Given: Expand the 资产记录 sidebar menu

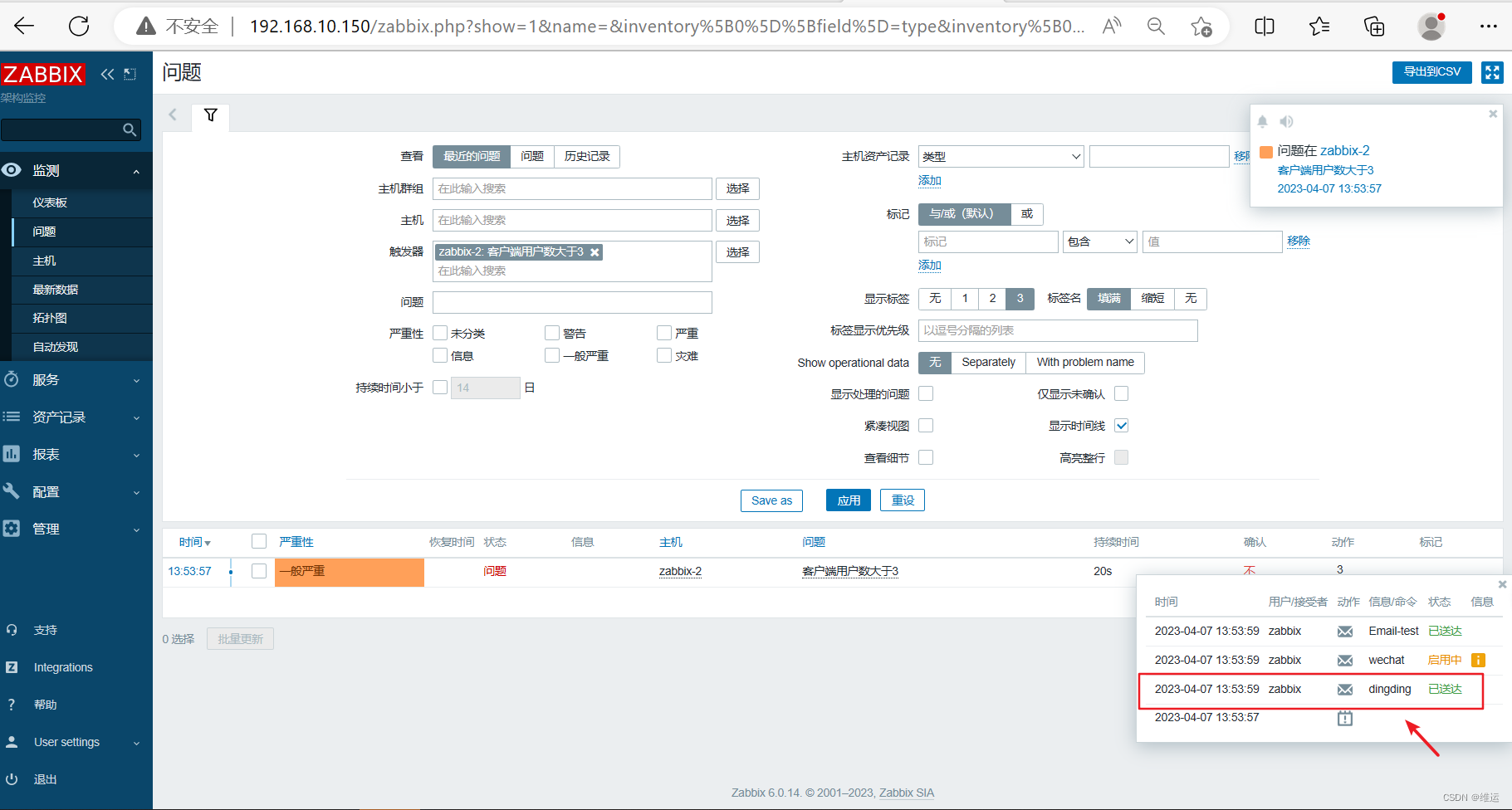Looking at the screenshot, I should point(76,417).
